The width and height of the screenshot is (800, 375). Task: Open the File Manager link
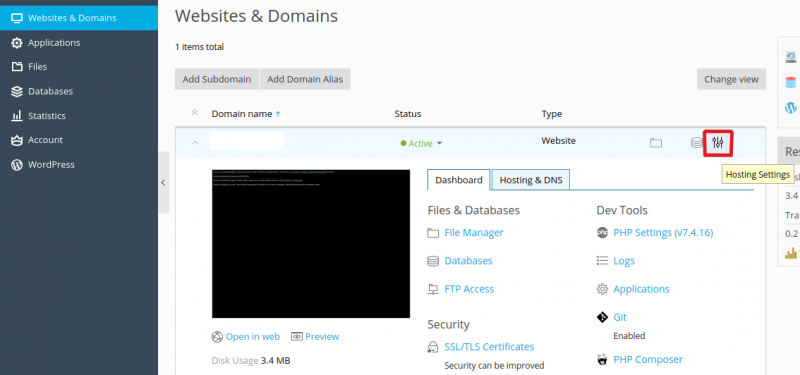pyautogui.click(x=473, y=233)
